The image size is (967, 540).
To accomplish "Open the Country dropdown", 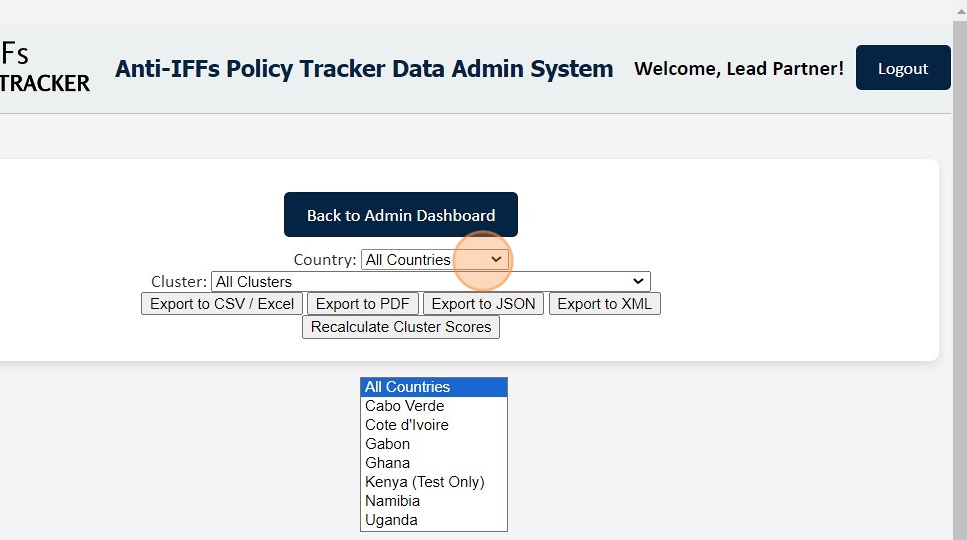I will 435,260.
